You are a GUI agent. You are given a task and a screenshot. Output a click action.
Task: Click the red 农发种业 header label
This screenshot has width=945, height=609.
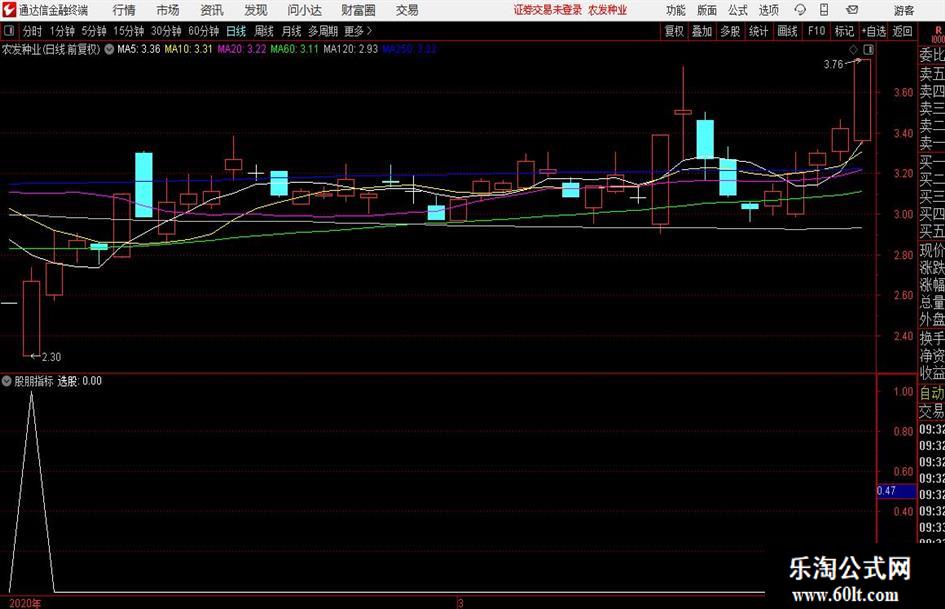[x=608, y=10]
